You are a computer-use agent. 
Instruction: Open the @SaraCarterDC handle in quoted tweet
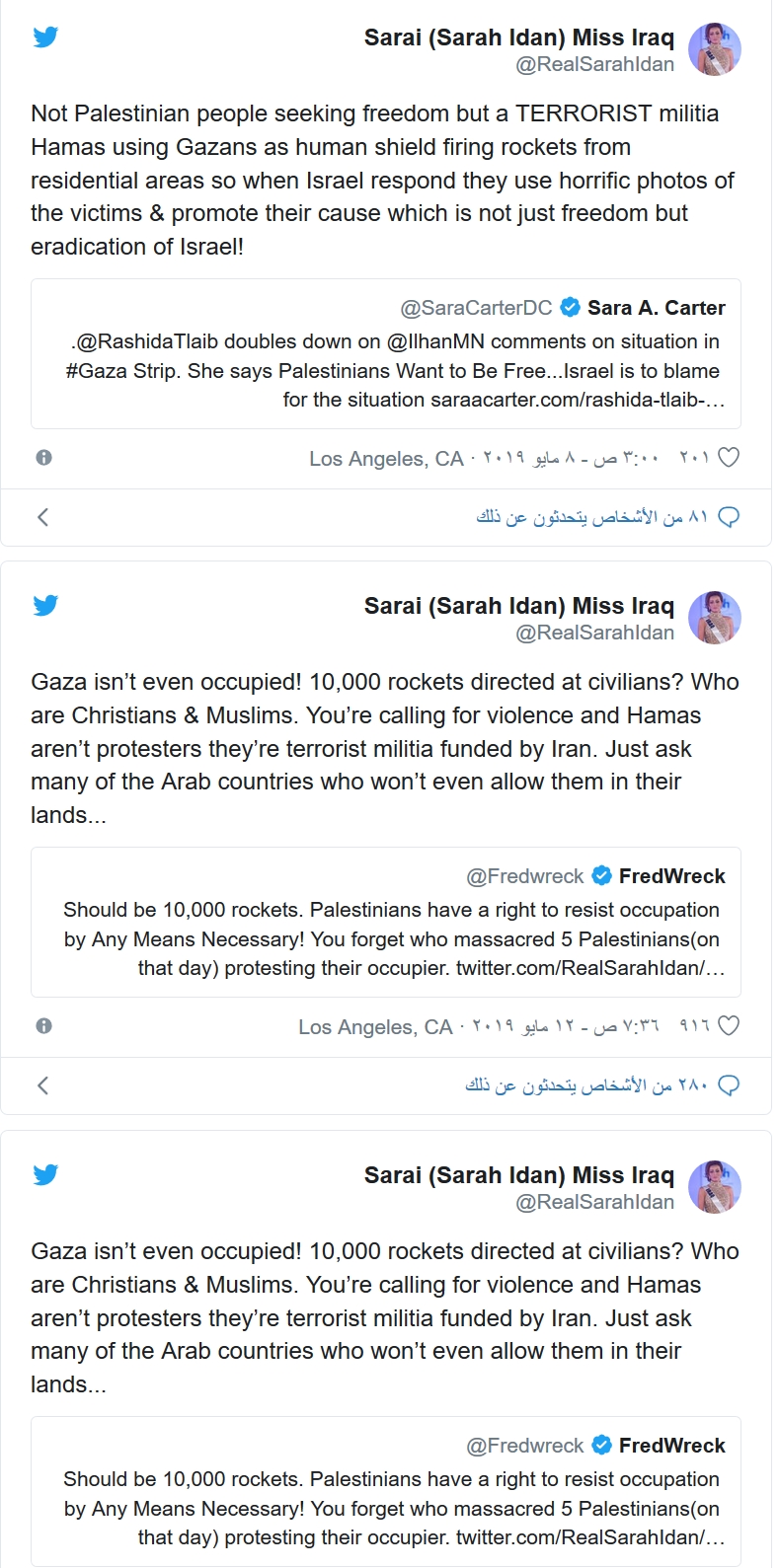[x=476, y=308]
